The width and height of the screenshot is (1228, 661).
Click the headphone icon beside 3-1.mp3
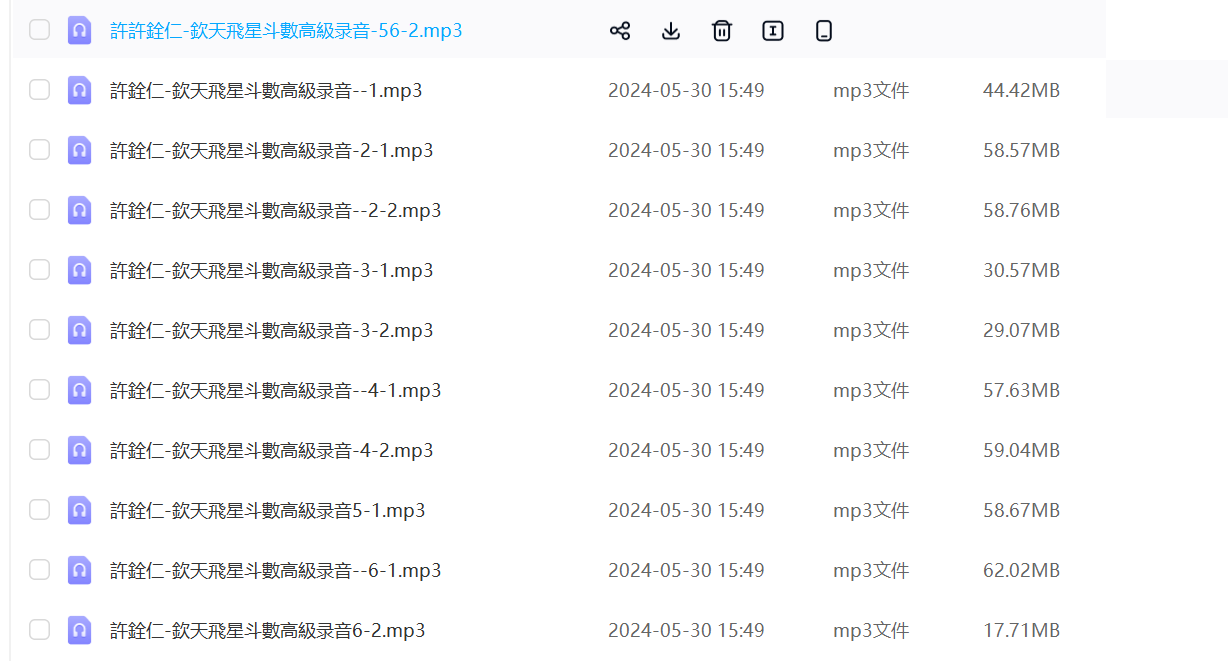pos(79,270)
